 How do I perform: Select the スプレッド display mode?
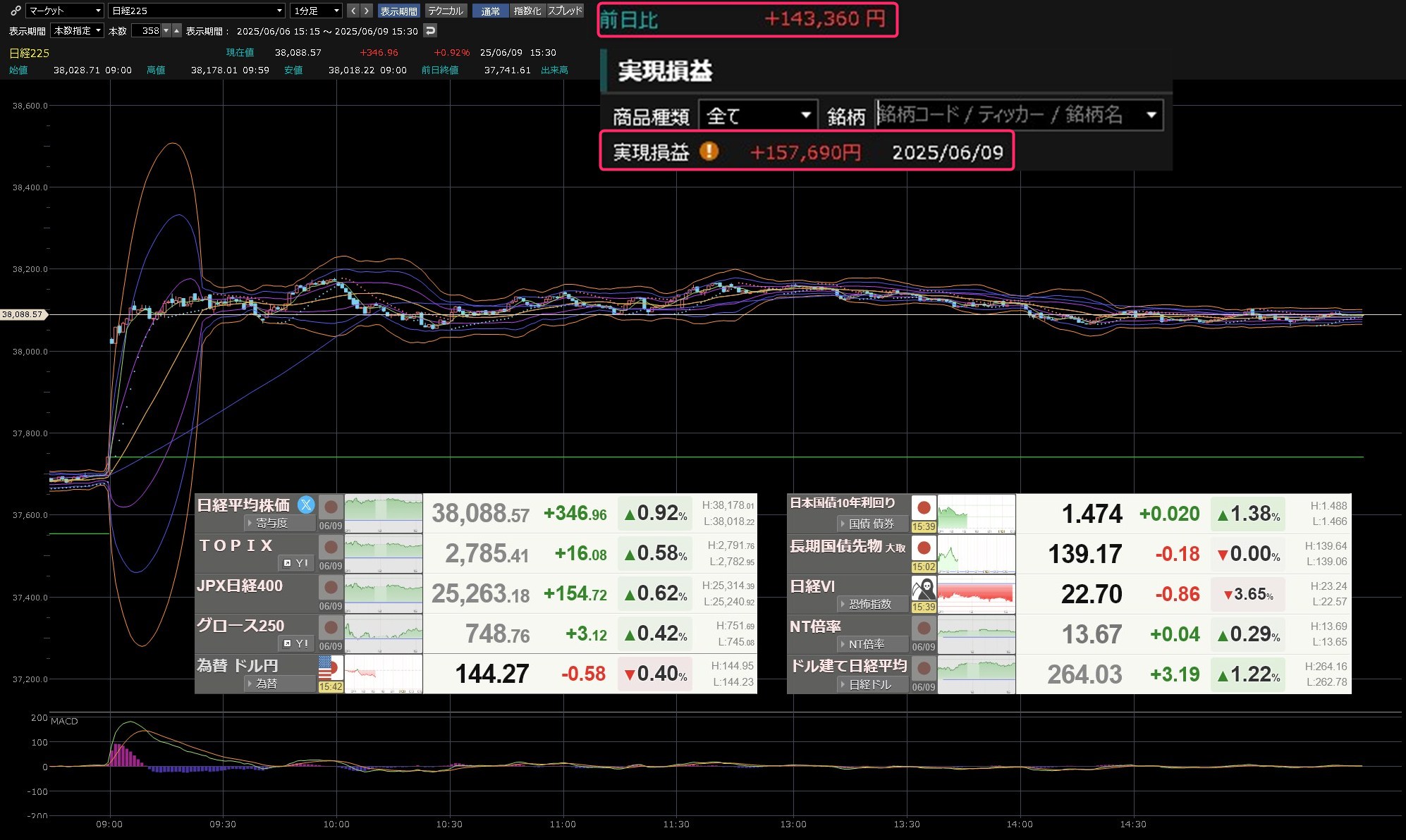(x=565, y=11)
